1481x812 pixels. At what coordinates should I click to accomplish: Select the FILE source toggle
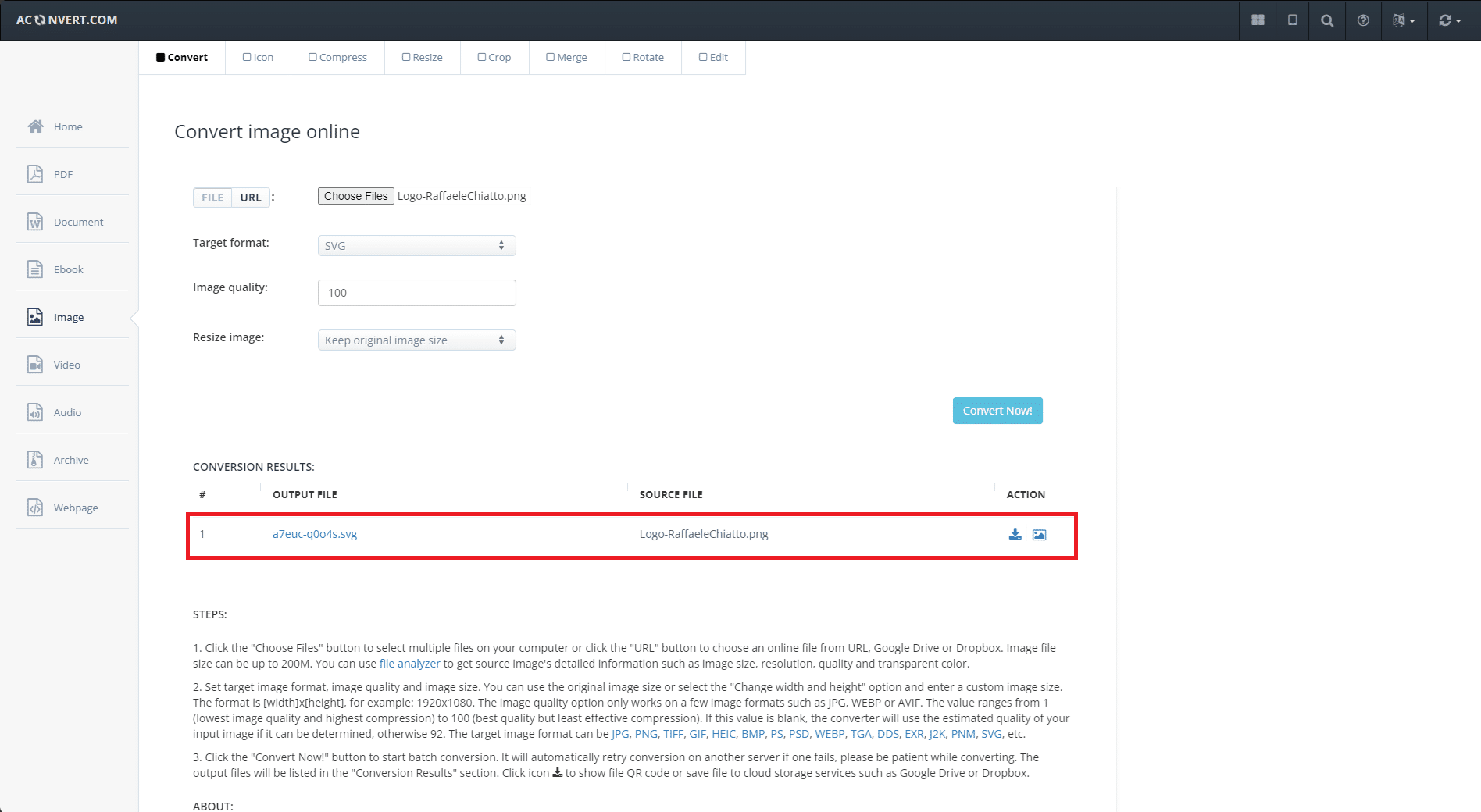pos(212,198)
